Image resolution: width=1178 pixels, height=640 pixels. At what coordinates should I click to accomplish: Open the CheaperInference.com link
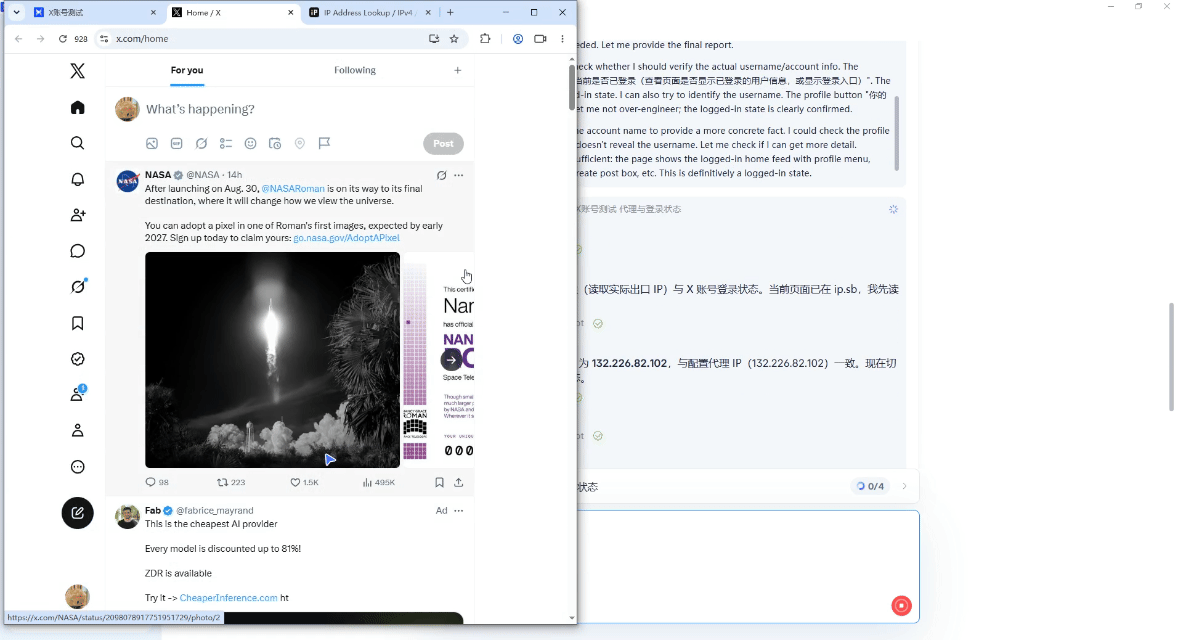228,598
